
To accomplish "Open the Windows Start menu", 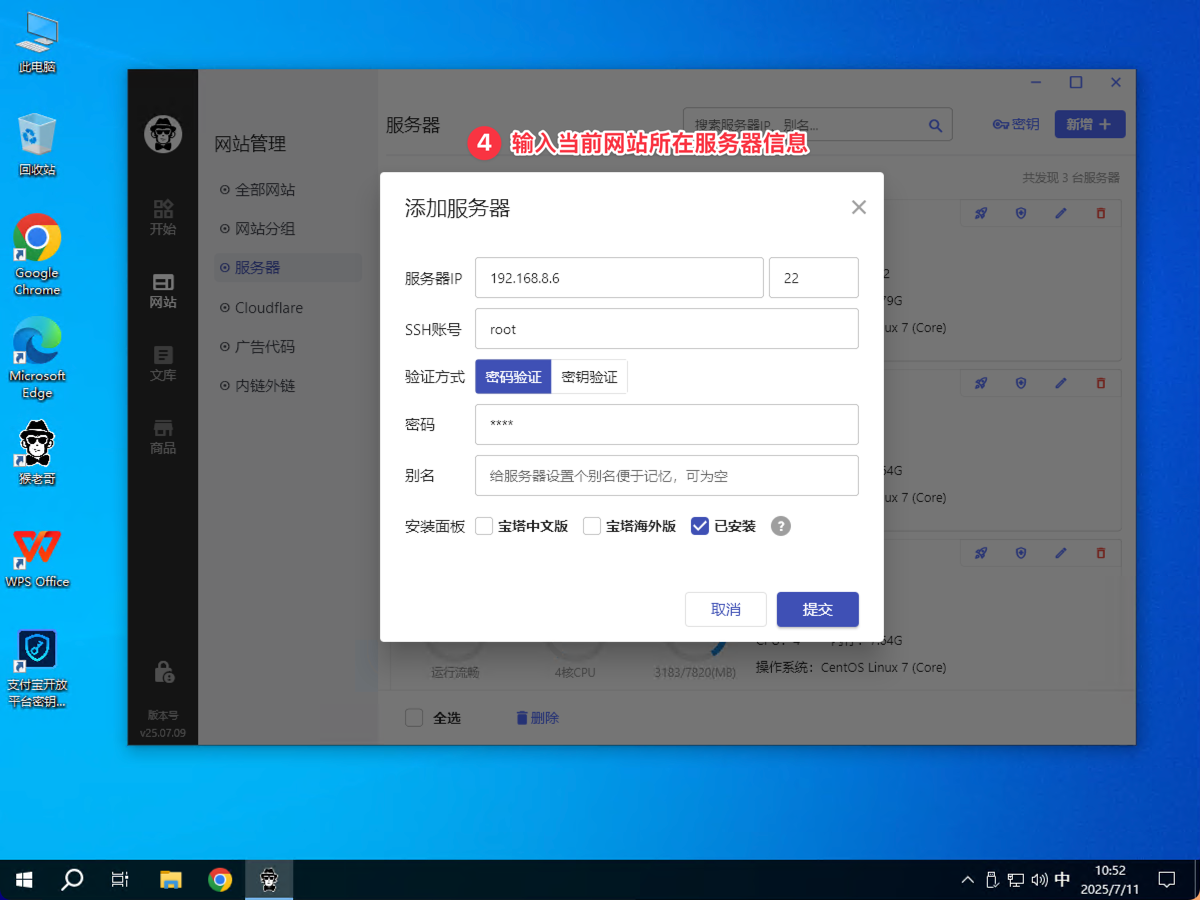I will [24, 880].
